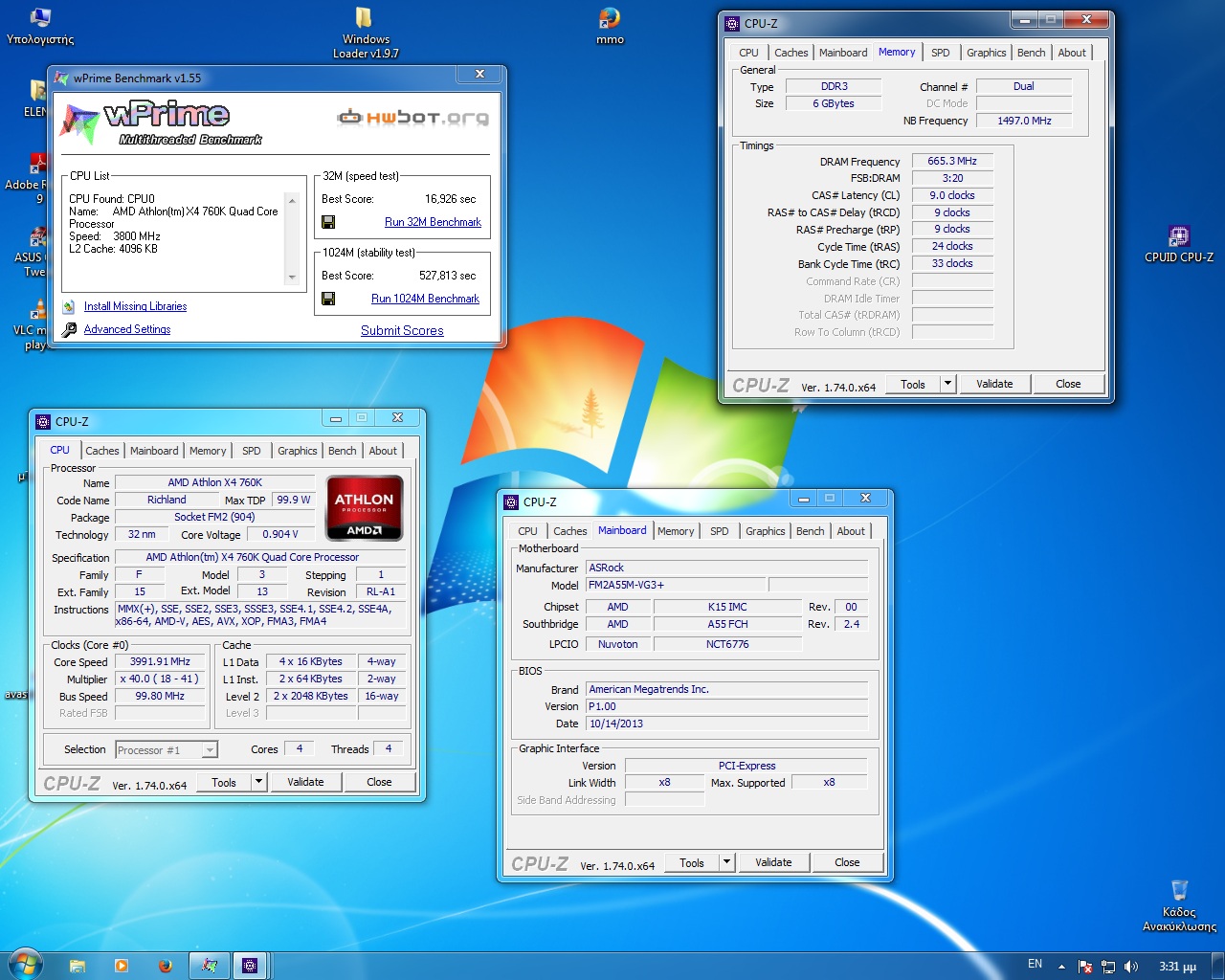1225x980 pixels.
Task: Launch Windows Media Player from taskbar
Action: [122, 966]
